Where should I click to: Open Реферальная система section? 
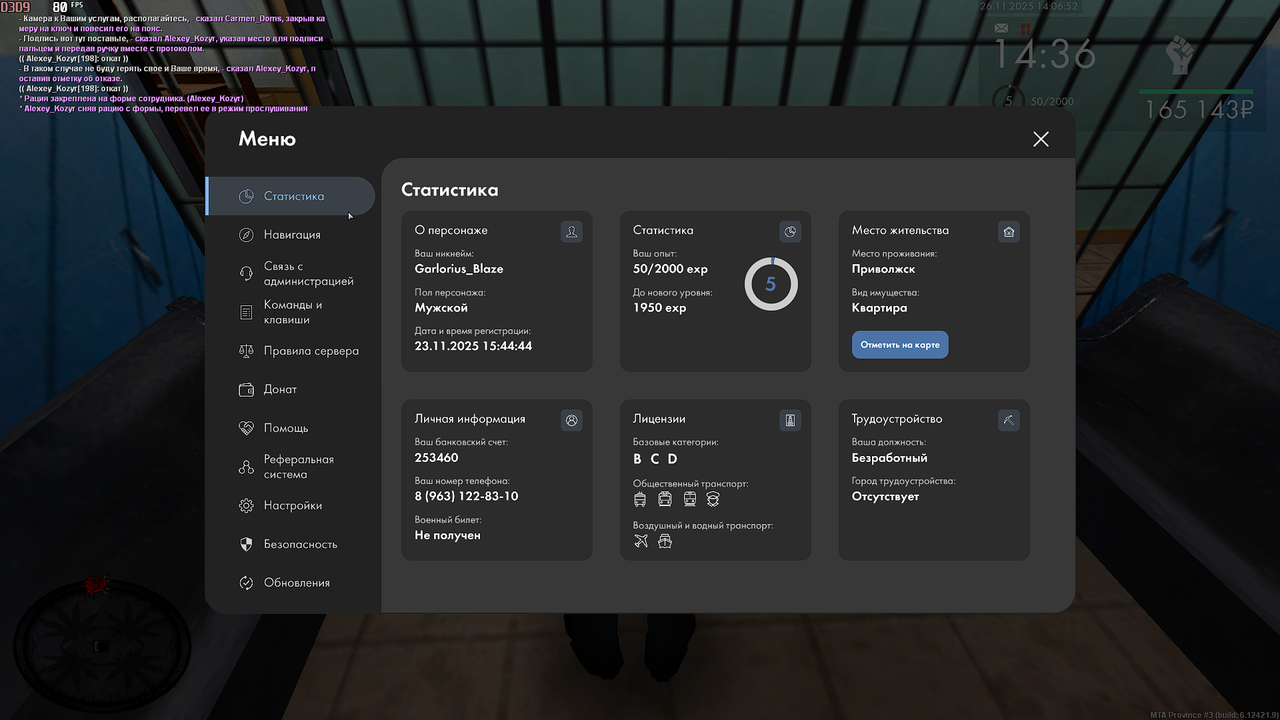pos(290,467)
